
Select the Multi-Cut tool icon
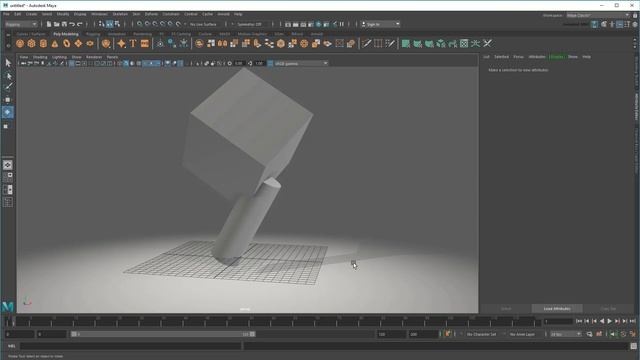tap(367, 44)
